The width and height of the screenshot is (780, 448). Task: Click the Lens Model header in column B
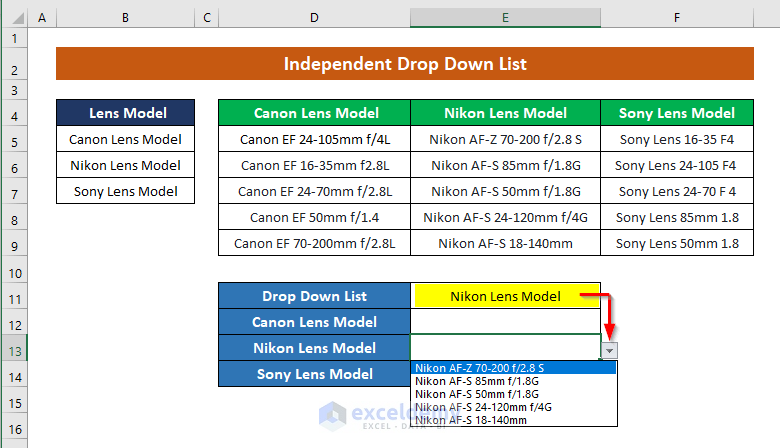[x=125, y=112]
